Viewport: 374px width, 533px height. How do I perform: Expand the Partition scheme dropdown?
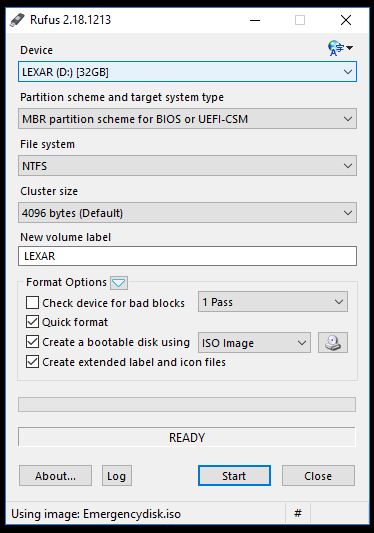click(187, 119)
